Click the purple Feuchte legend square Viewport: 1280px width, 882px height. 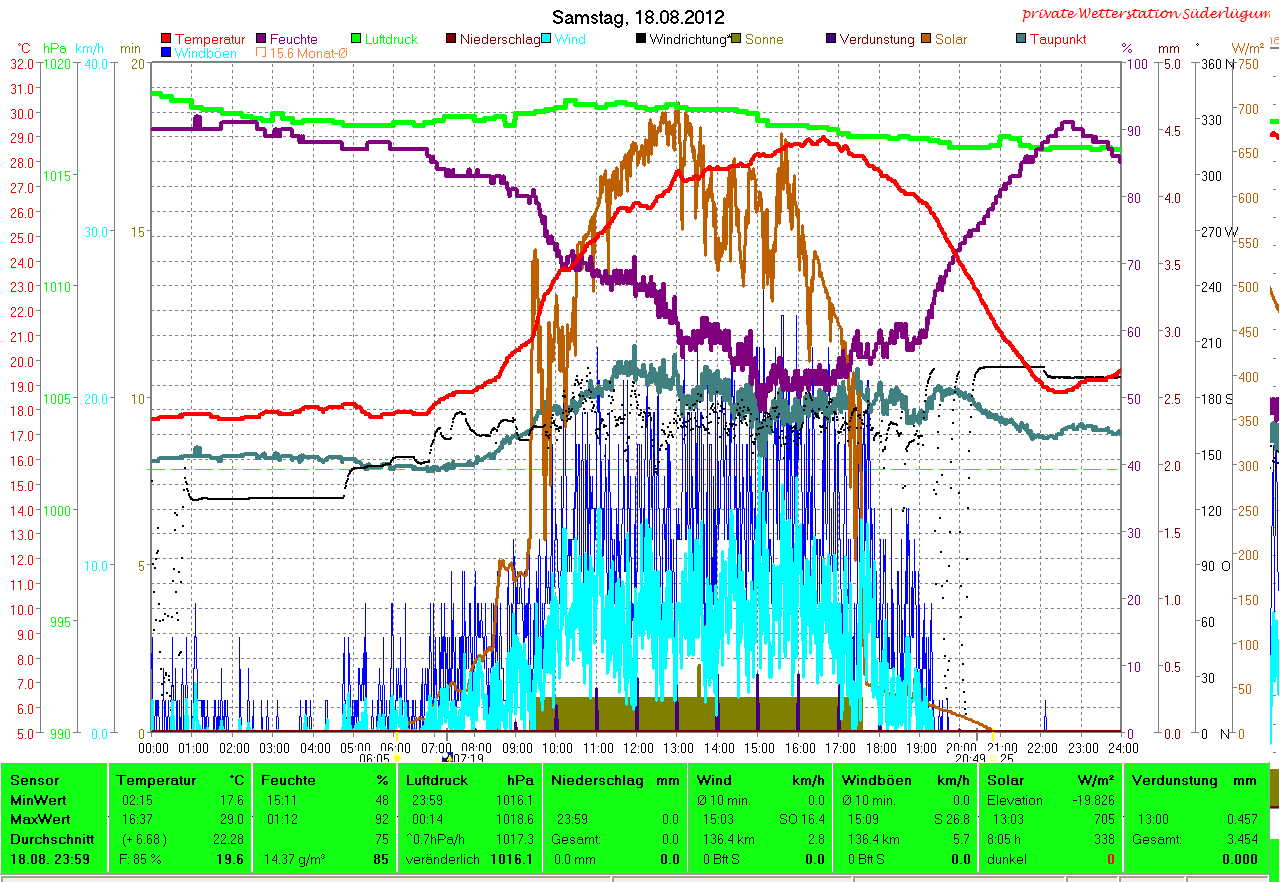262,40
